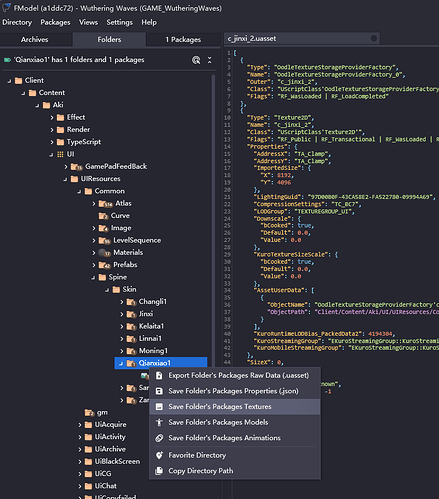Open the Packages menu
This screenshot has height=499, width=439.
(55, 22)
